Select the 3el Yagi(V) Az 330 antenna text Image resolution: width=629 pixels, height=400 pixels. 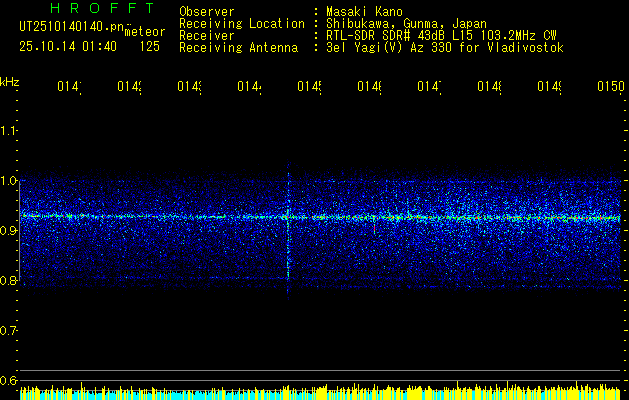[445, 48]
